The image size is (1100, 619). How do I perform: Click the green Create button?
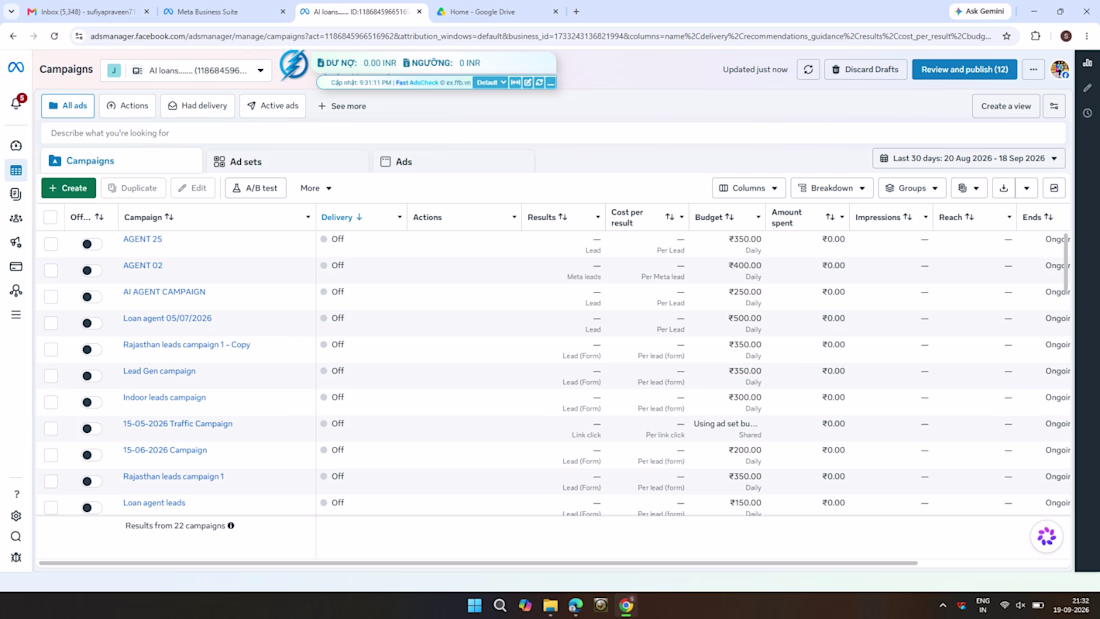click(x=69, y=188)
